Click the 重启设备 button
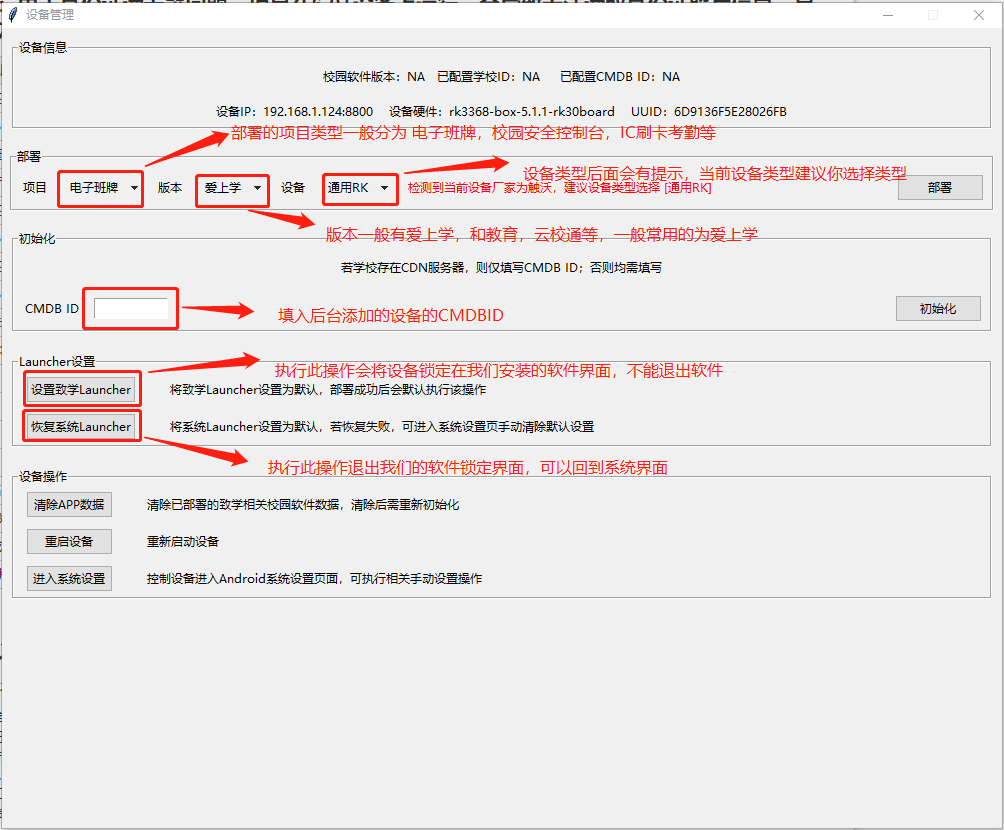Image resolution: width=1004 pixels, height=830 pixels. pos(69,541)
